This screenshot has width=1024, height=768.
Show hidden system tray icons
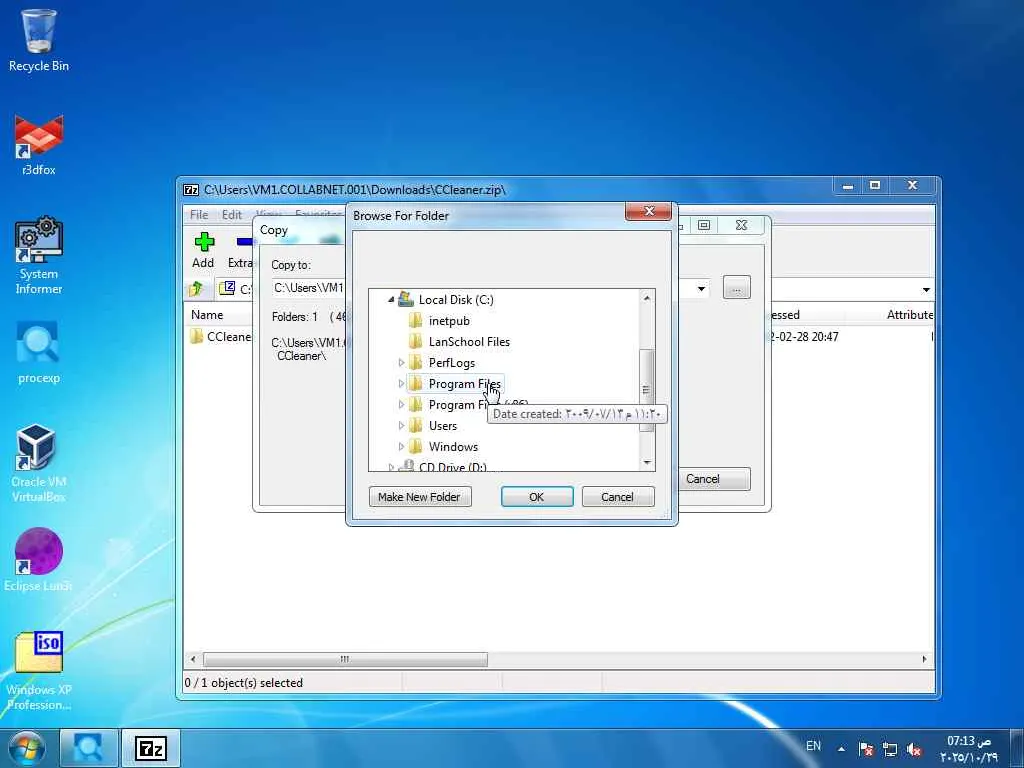coord(841,748)
